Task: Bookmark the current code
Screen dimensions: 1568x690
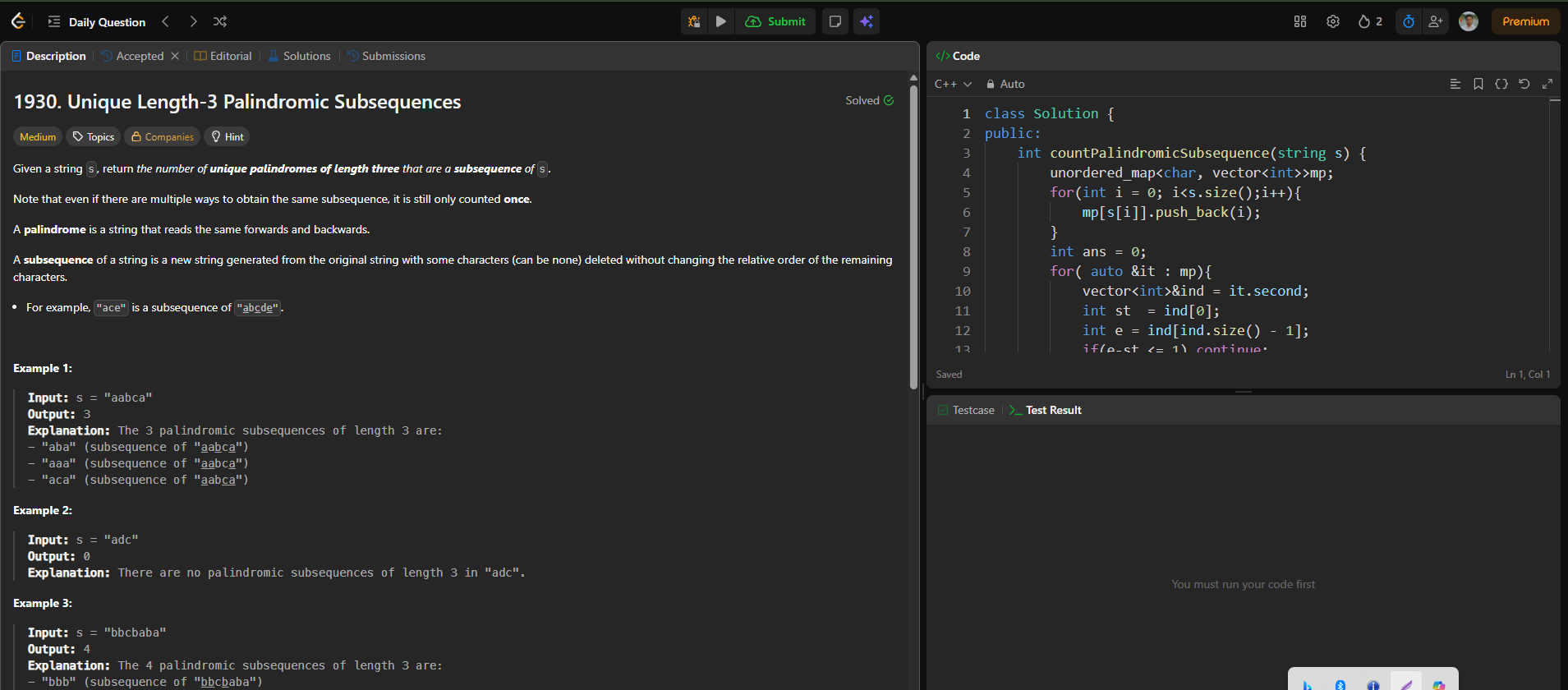Action: point(1478,84)
